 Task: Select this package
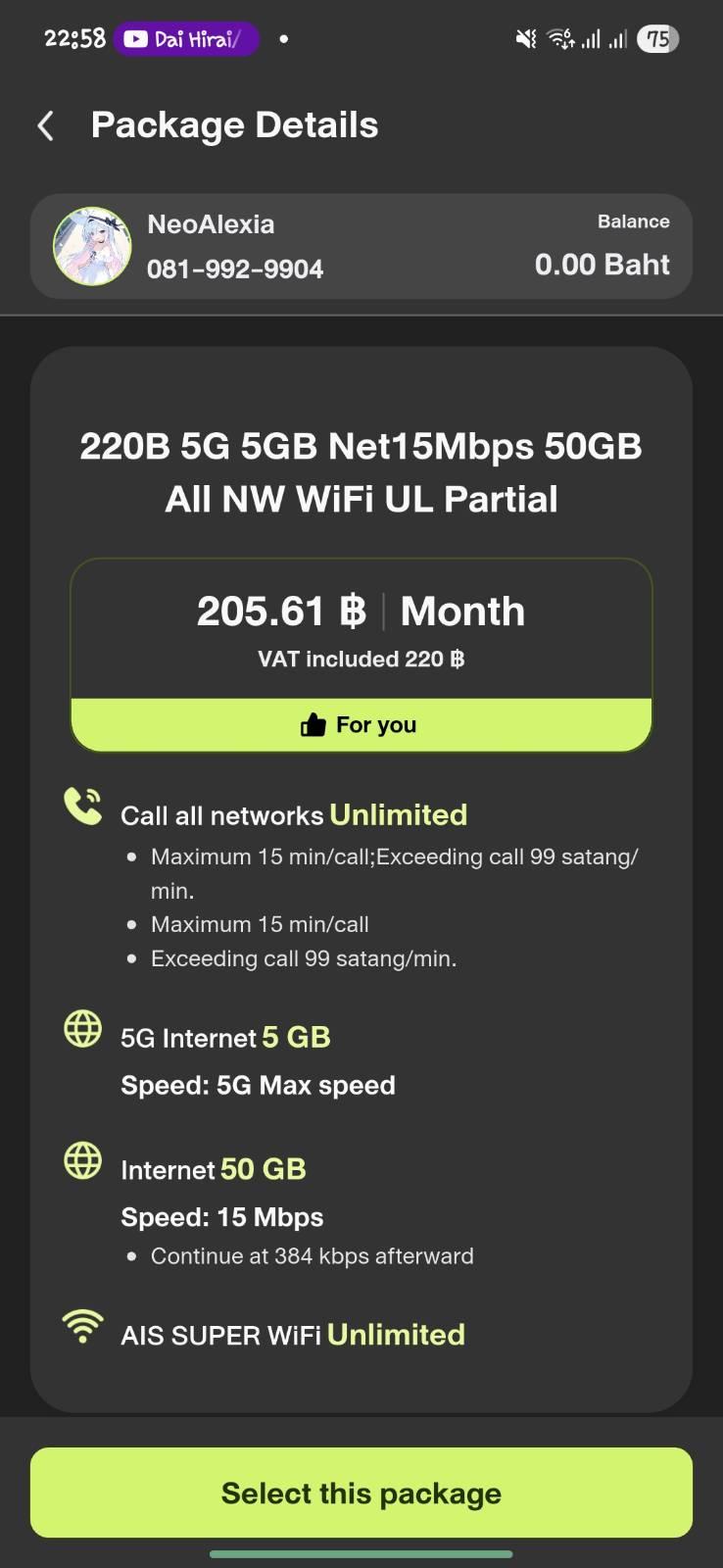pyautogui.click(x=361, y=1493)
